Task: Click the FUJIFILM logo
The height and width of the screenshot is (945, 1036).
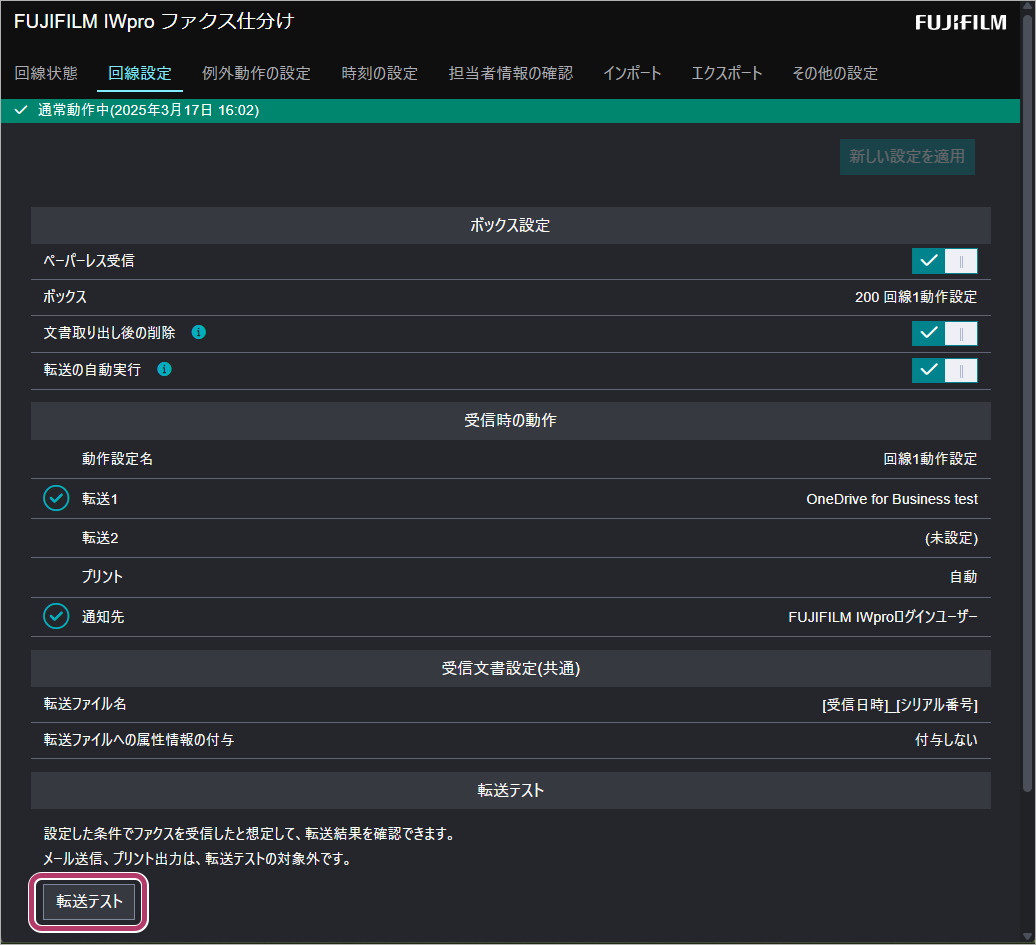Action: point(961,22)
